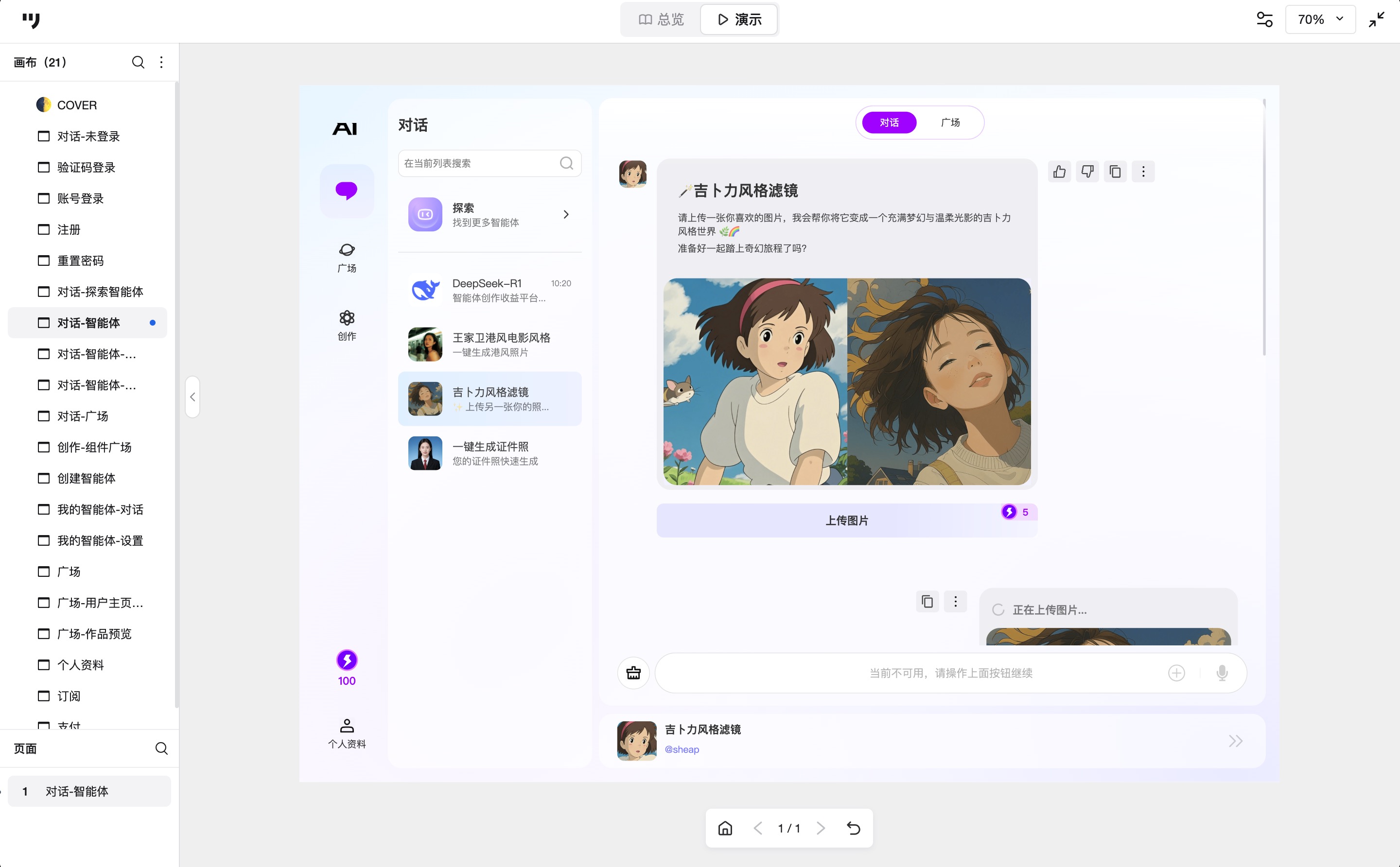Copy the 吉卜力风格滤镜 message
Viewport: 1400px width, 867px height.
coord(1115,172)
